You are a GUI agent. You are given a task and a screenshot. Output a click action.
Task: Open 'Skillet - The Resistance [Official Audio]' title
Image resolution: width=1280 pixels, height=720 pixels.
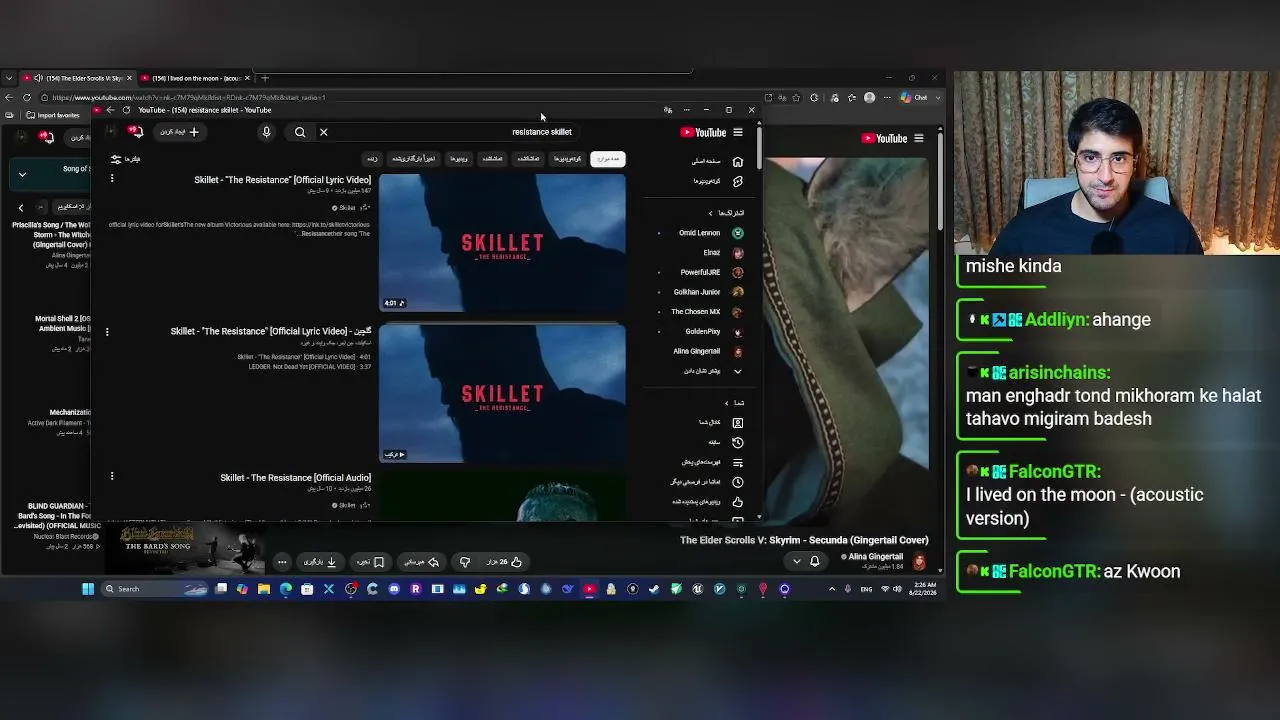[295, 478]
